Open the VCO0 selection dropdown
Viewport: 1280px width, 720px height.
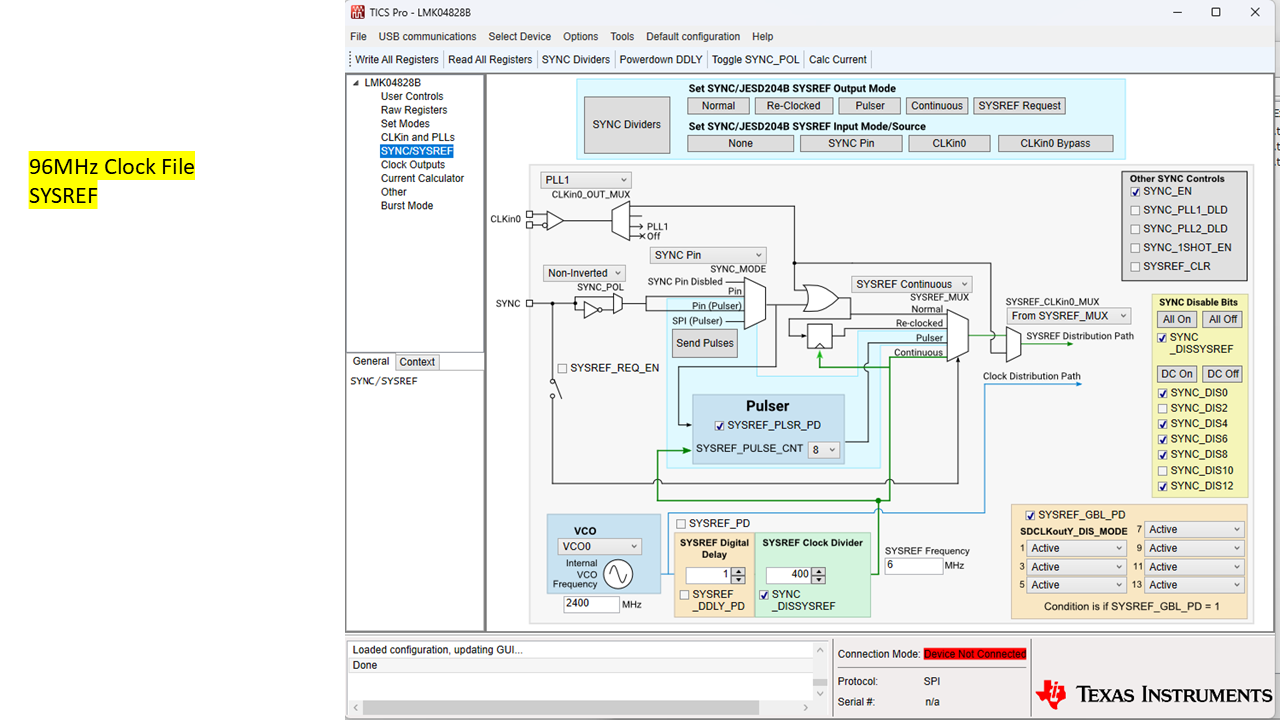599,547
